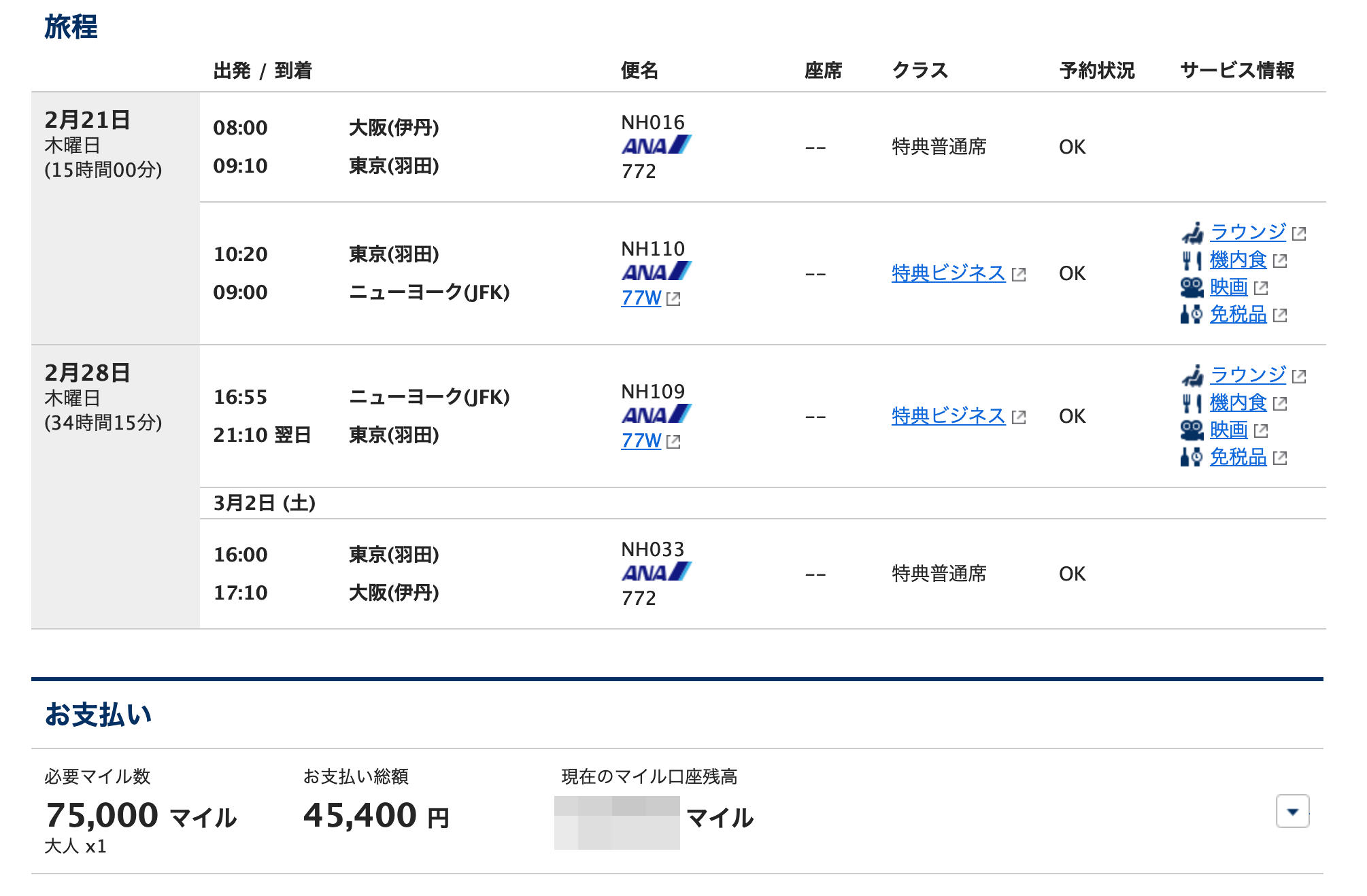Image resolution: width=1367 pixels, height=896 pixels.
Task: Open 機内食 link for flight NH109
Action: point(1238,403)
